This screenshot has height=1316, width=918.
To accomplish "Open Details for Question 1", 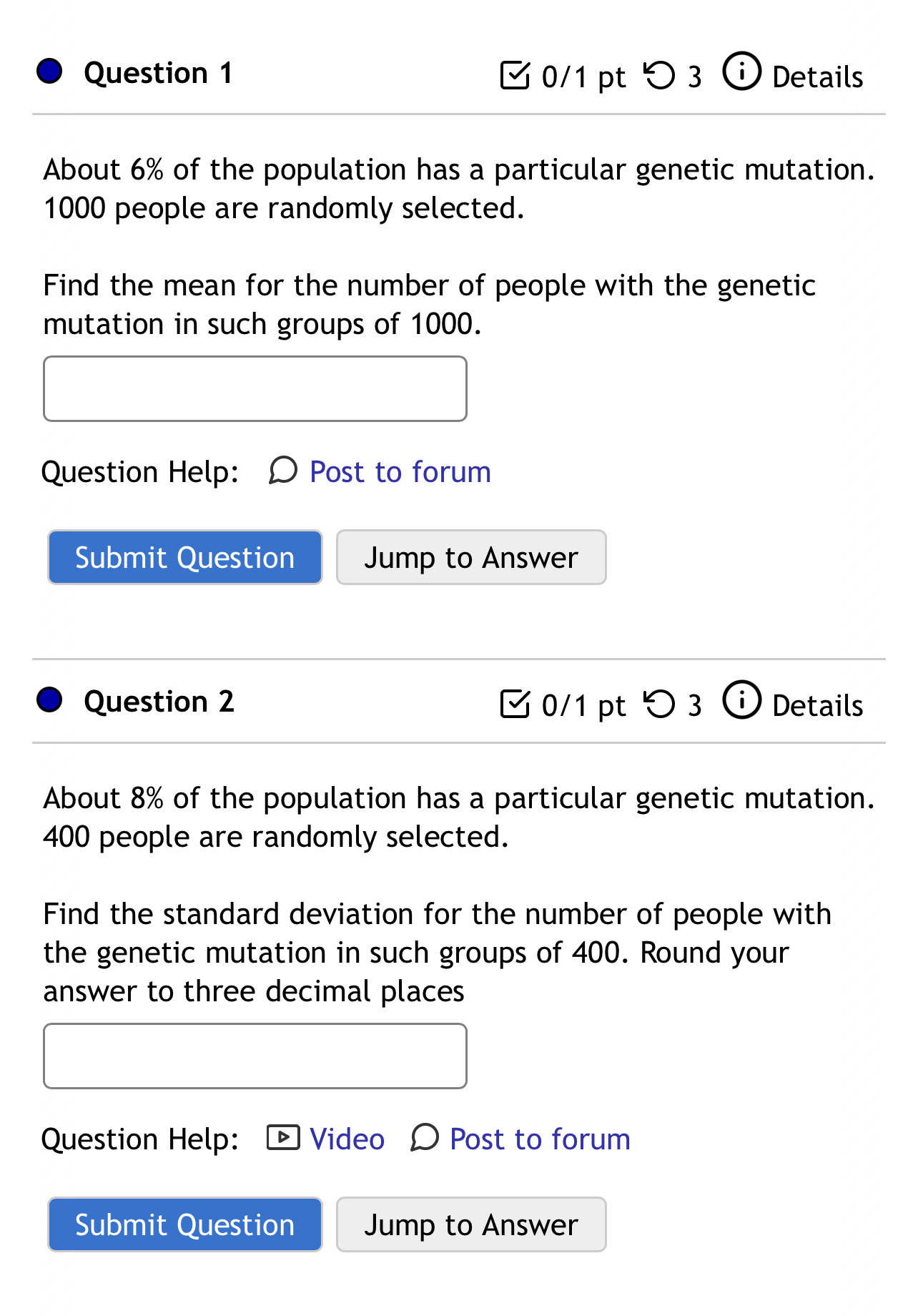I will coord(817,77).
